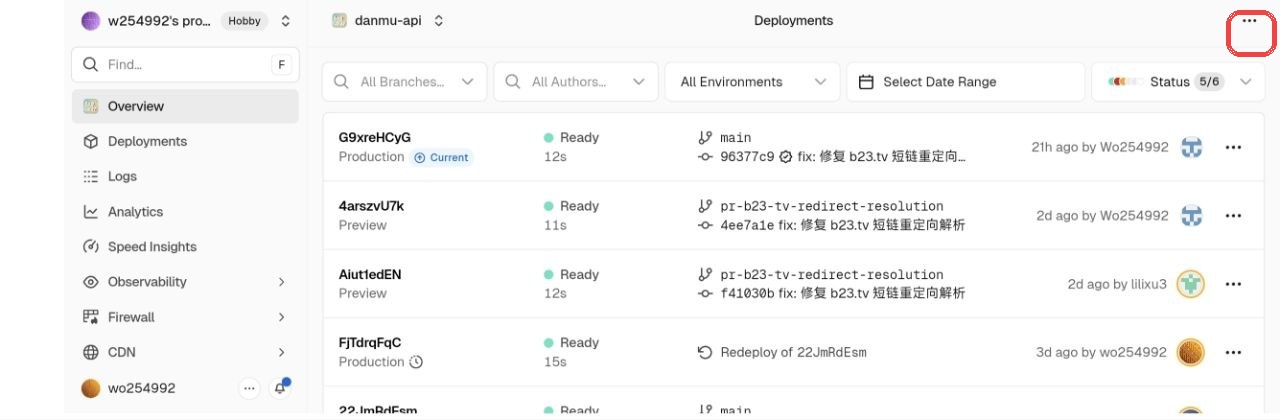Click wo254992 avatar on FjTdrqFqC row
This screenshot has height=420, width=1280.
point(1191,352)
